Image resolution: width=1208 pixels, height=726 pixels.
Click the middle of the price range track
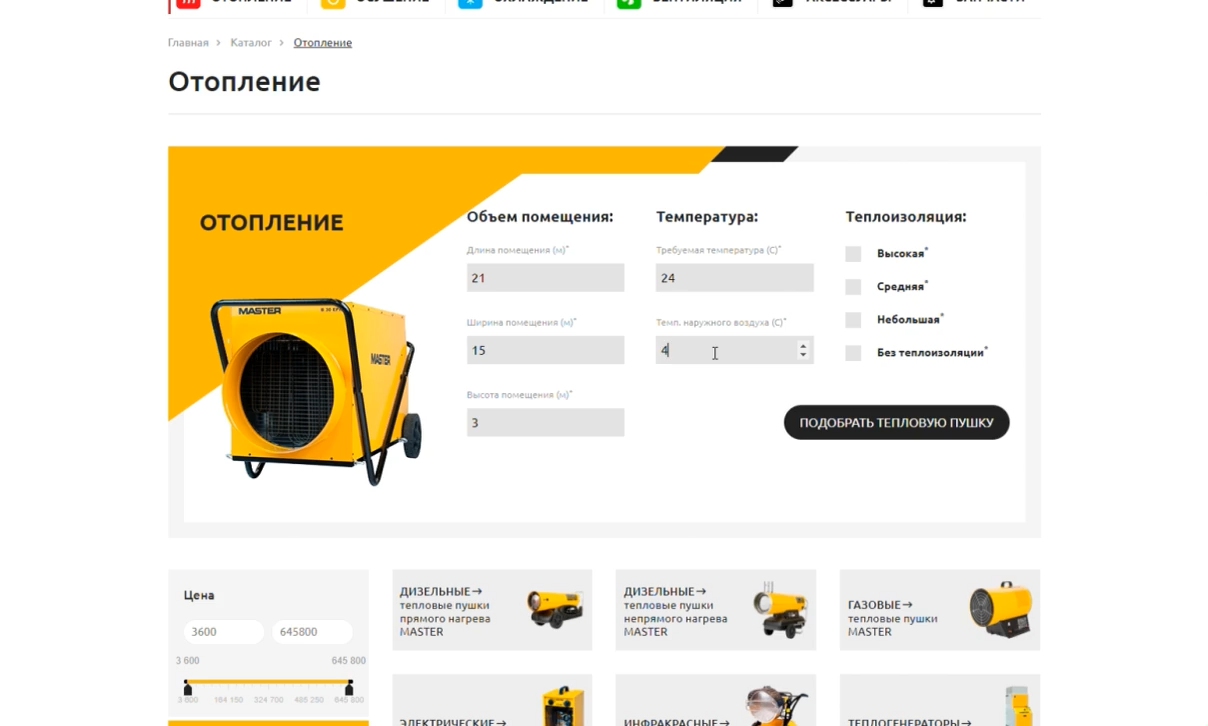(268, 683)
